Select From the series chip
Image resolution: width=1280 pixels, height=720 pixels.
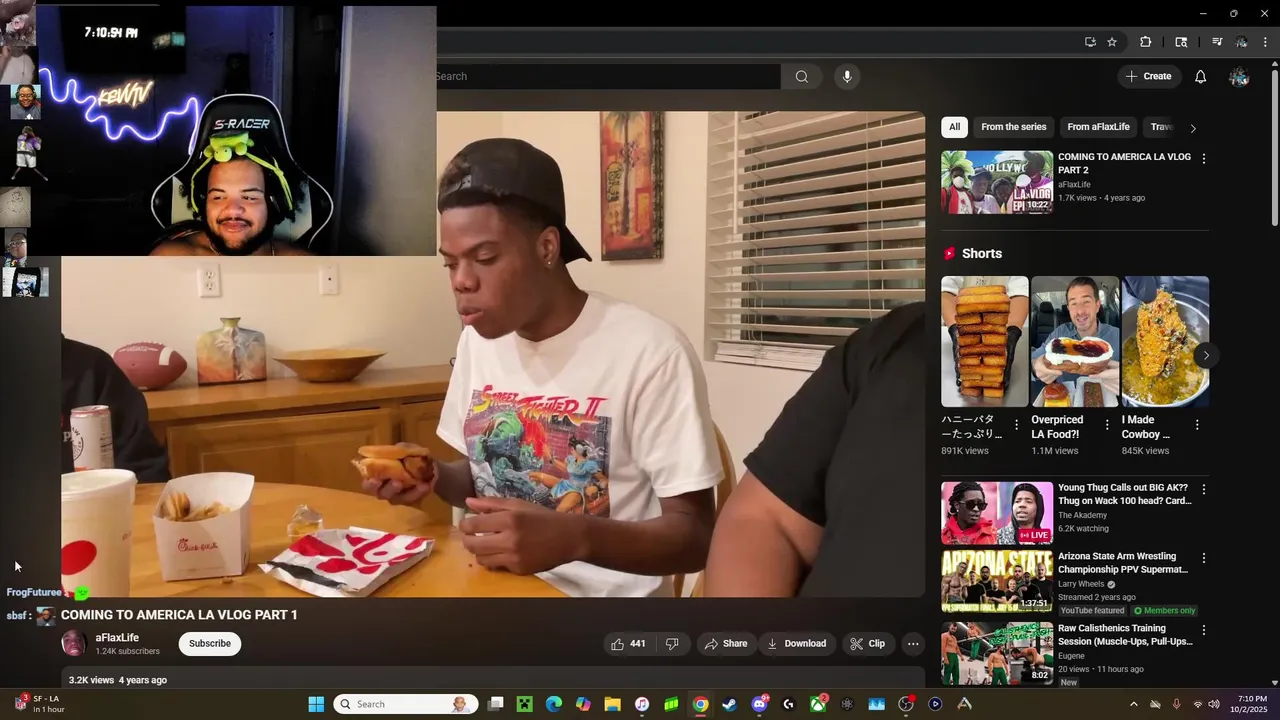pos(1013,127)
